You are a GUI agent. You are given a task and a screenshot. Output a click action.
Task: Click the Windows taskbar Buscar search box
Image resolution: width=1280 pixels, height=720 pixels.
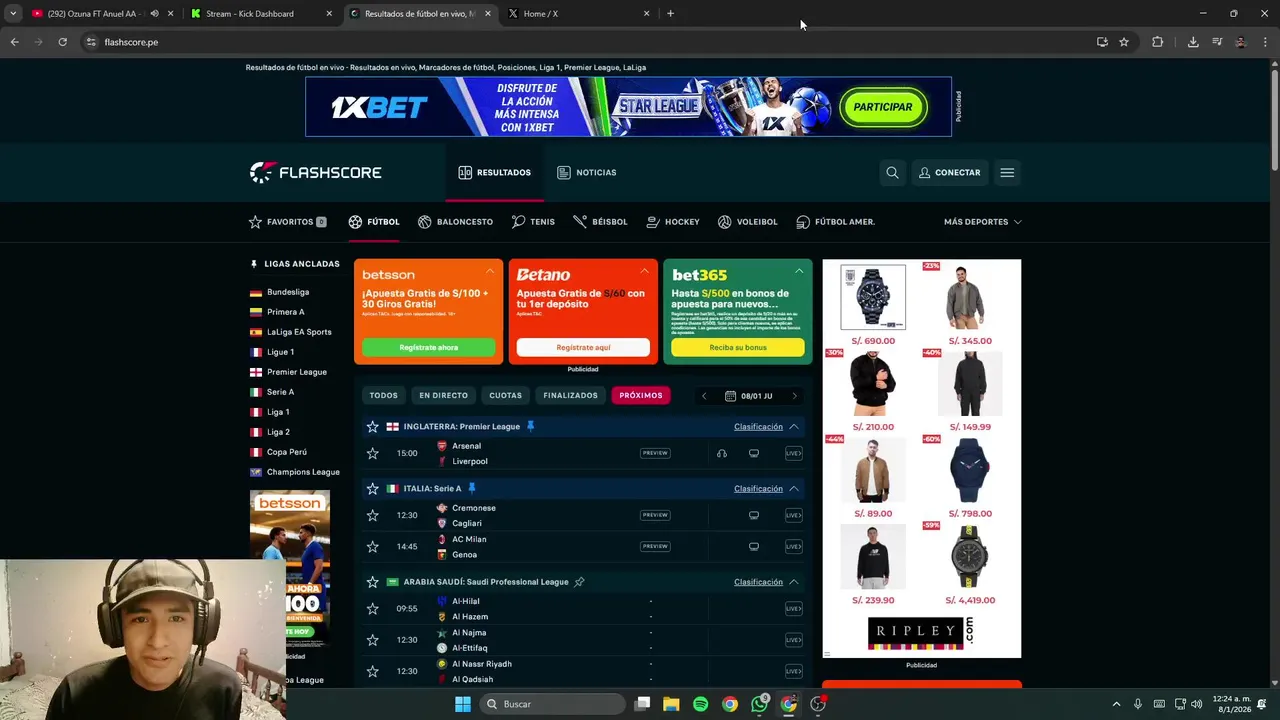(x=552, y=704)
